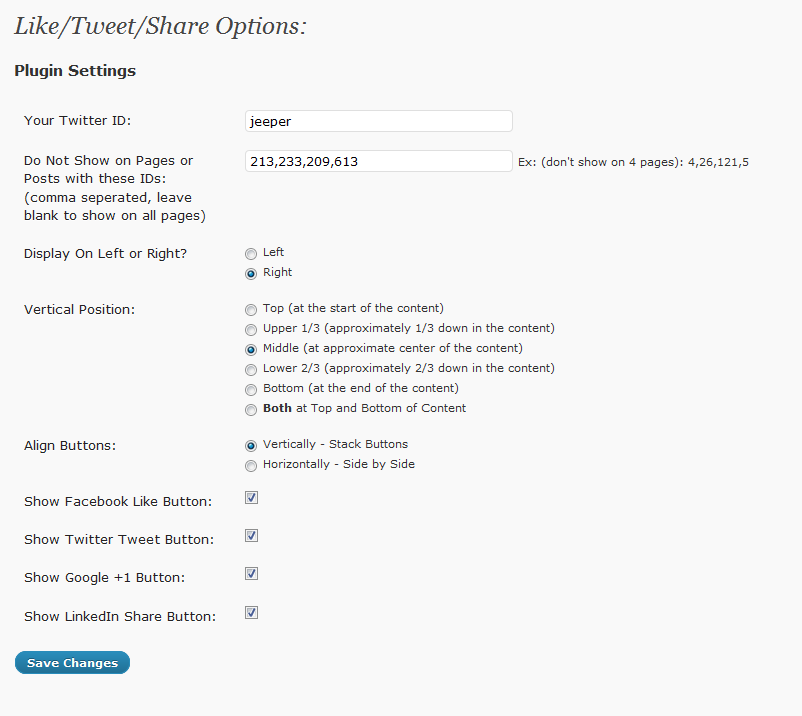Disable the Show Google +1 Button checkbox

coord(252,573)
